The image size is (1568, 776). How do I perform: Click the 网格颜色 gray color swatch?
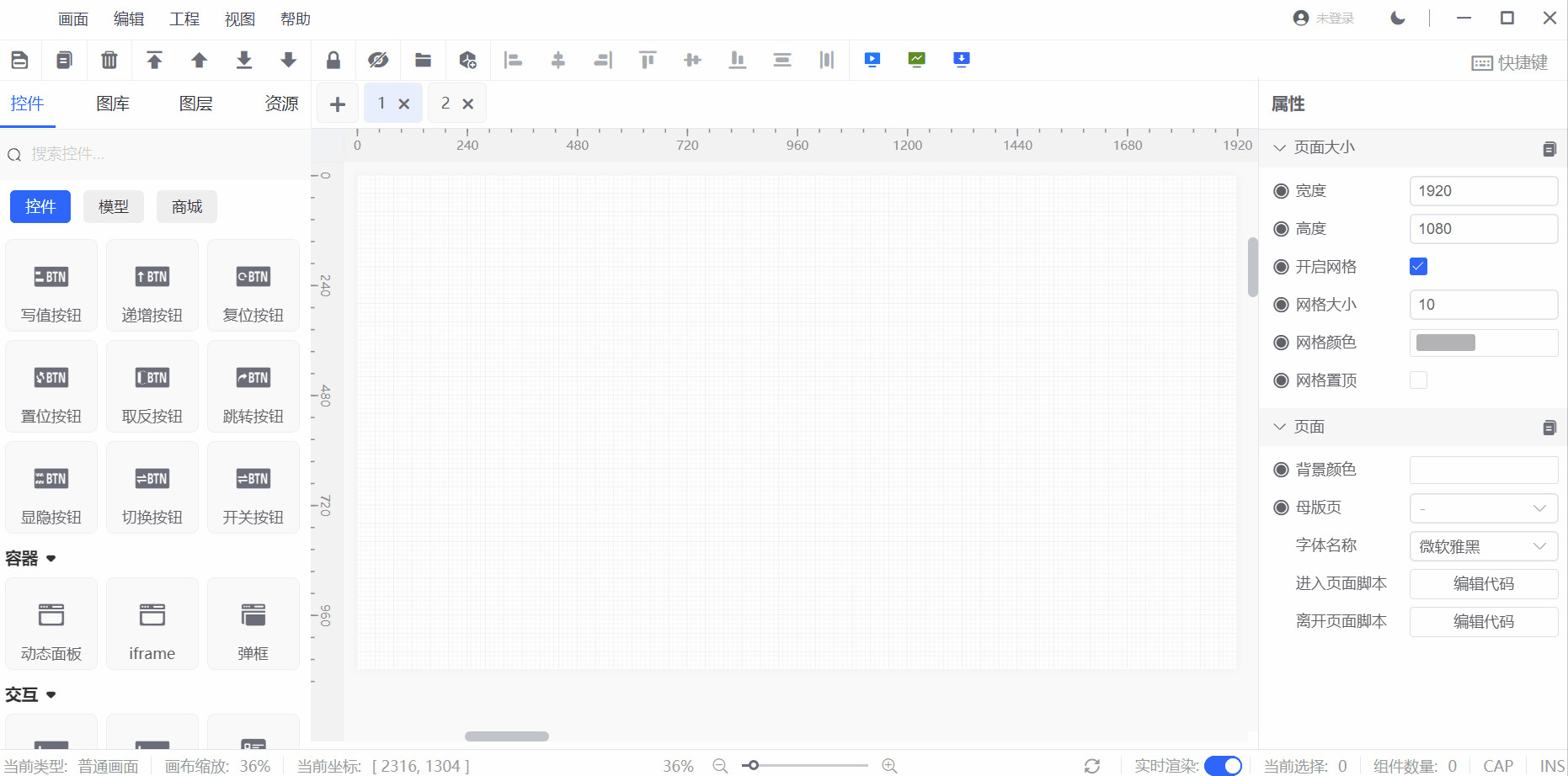click(x=1446, y=343)
